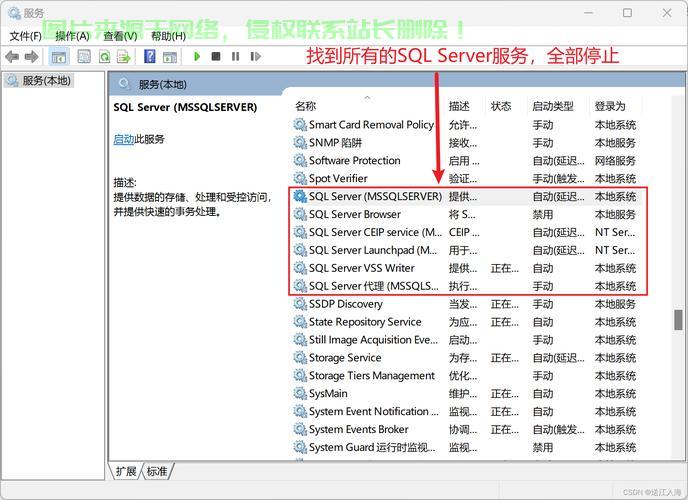
Task: Start the service with green play icon
Action: pyautogui.click(x=197, y=56)
